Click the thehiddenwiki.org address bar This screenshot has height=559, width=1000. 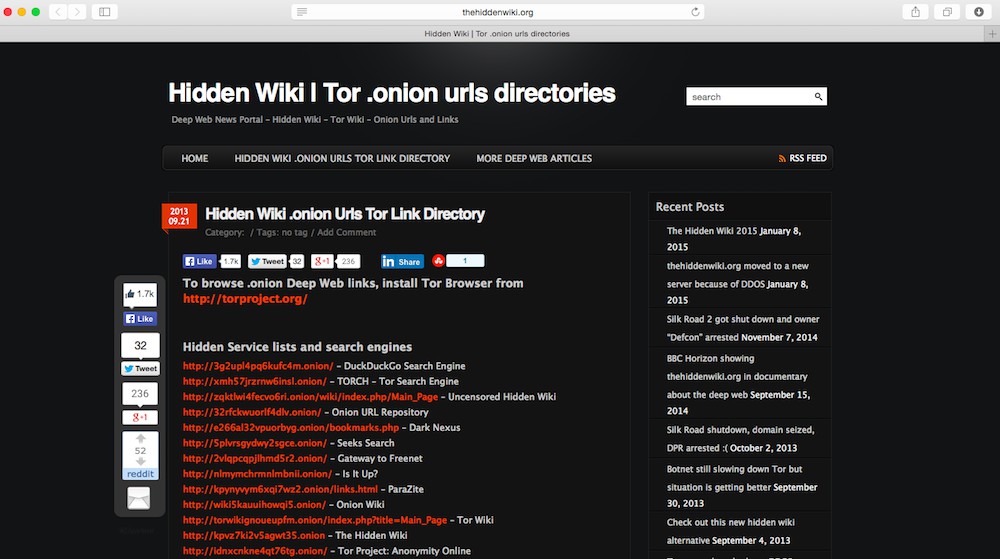(497, 12)
